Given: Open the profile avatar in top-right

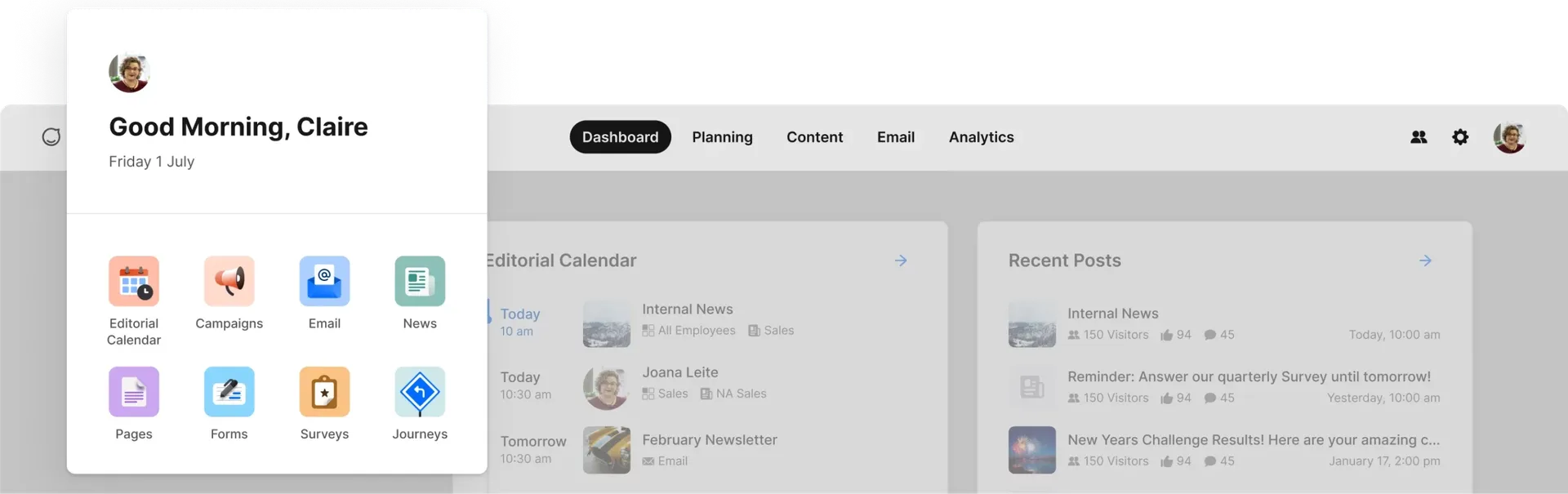Looking at the screenshot, I should point(1509,137).
